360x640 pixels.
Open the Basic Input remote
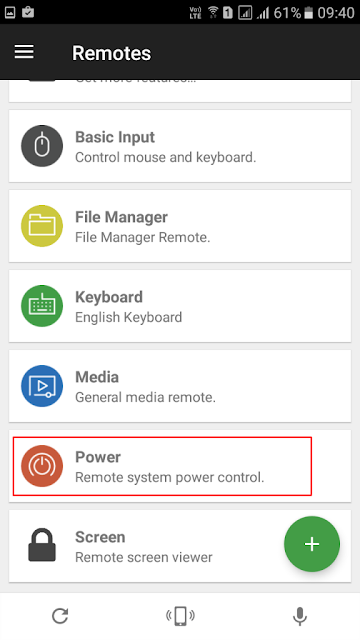[x=180, y=146]
